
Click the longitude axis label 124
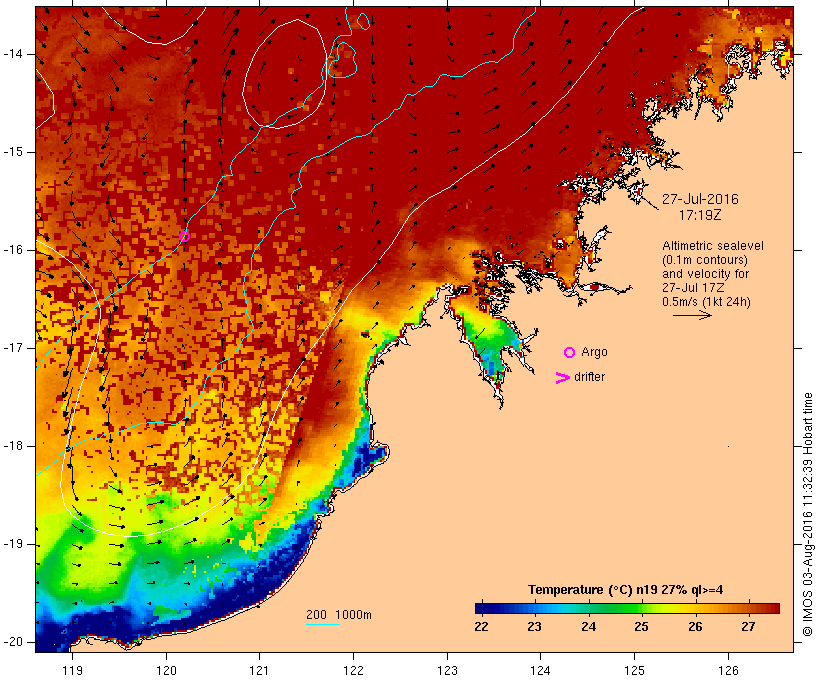[x=540, y=670]
